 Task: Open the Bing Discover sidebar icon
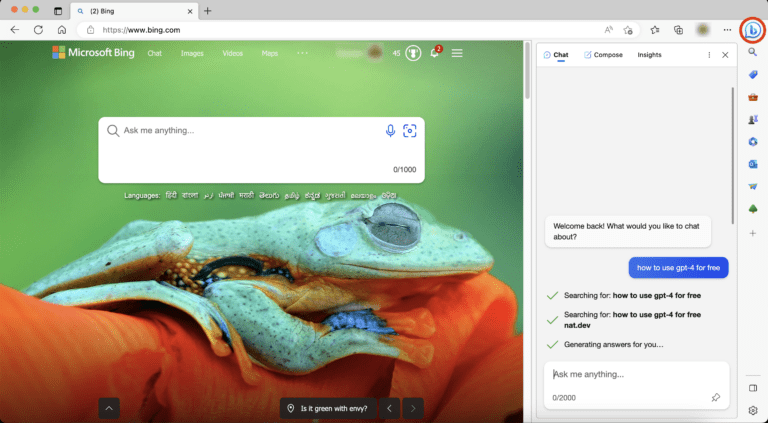(752, 30)
